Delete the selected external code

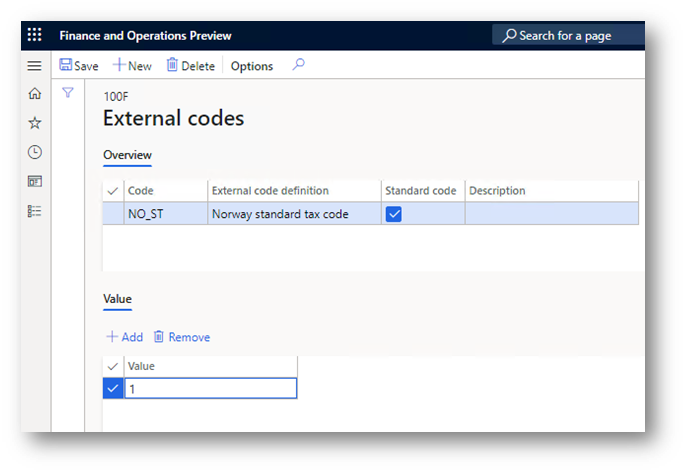click(191, 66)
